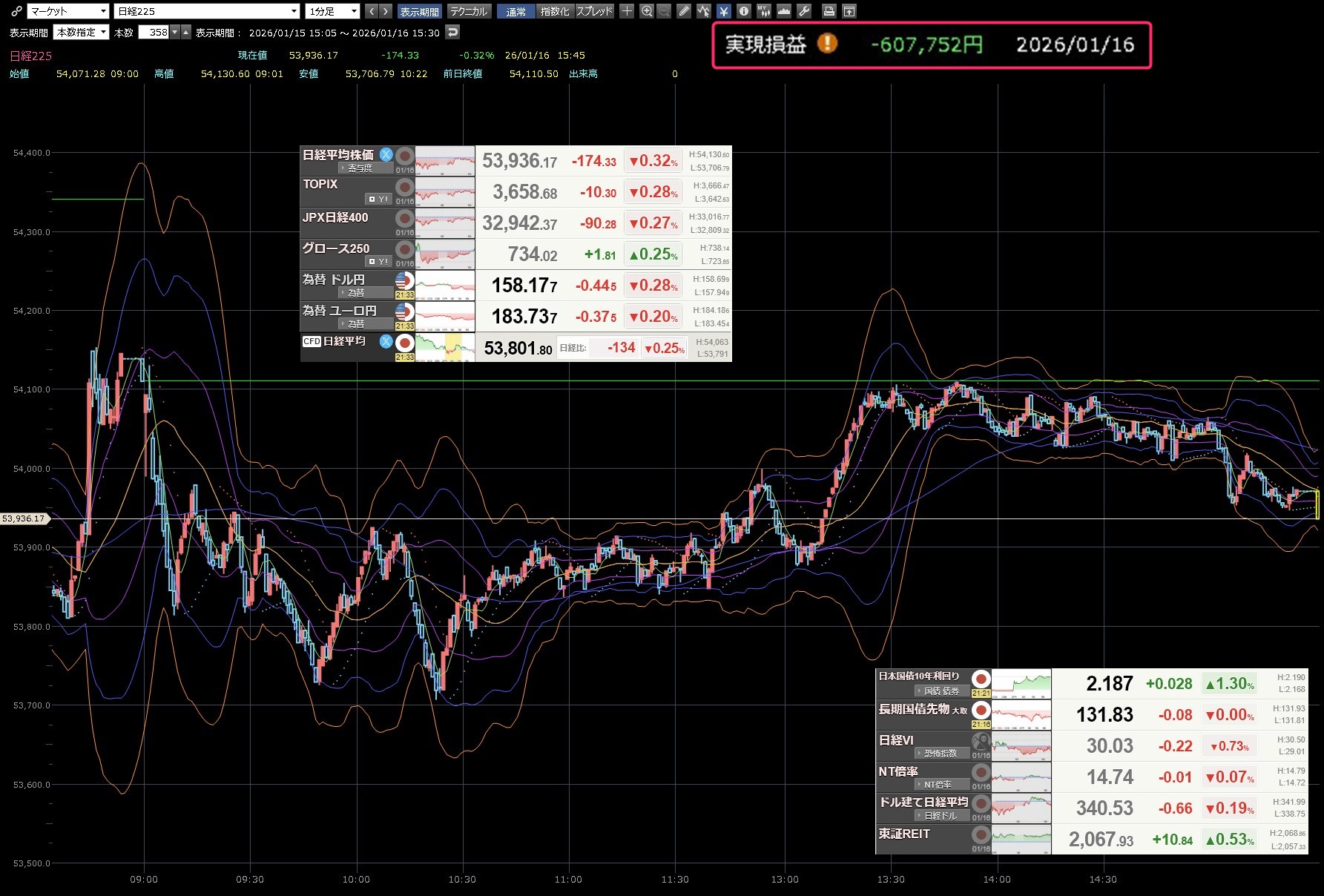Click the zoom in magnifier icon
1324x896 pixels.
pos(647,11)
